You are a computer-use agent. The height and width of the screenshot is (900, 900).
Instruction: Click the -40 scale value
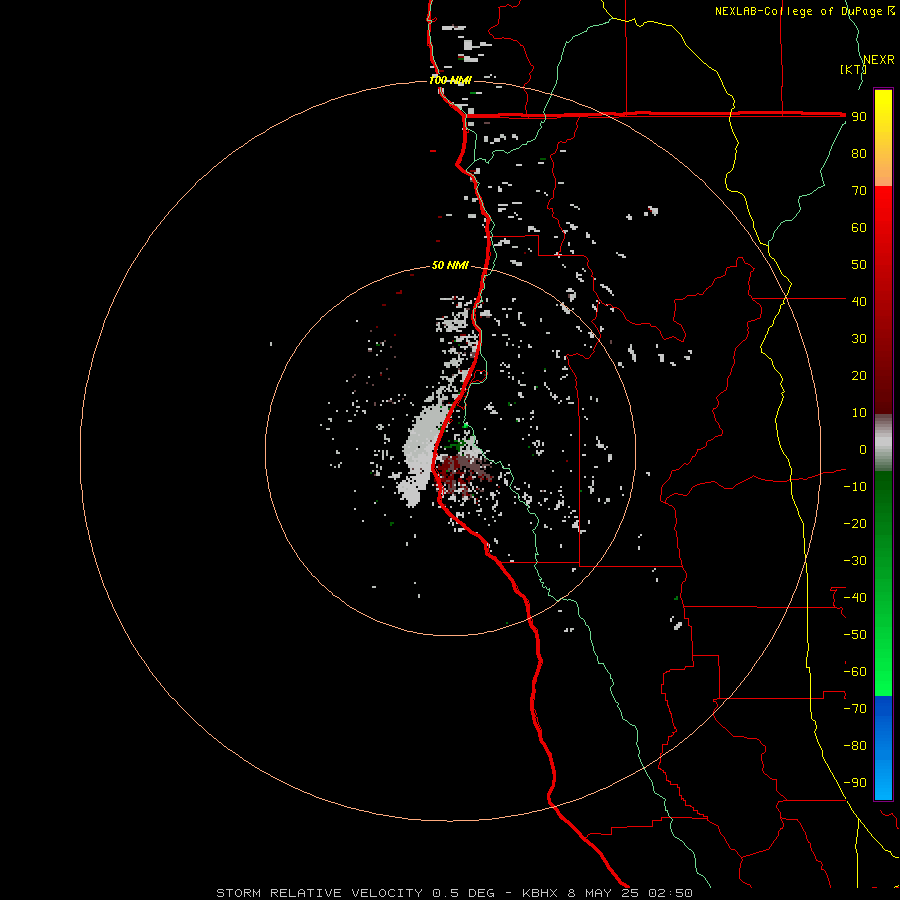[855, 598]
